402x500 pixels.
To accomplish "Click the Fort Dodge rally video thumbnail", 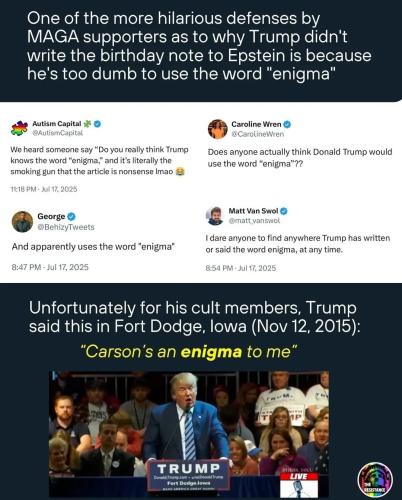I will coord(189,434).
